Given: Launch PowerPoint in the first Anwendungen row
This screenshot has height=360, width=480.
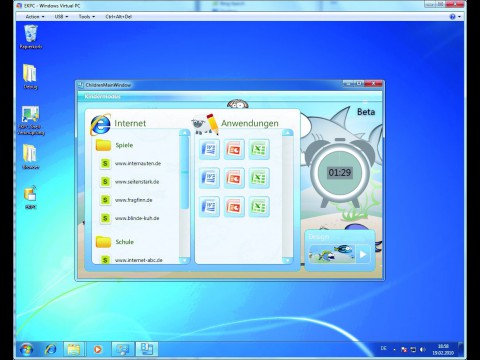Looking at the screenshot, I should pyautogui.click(x=234, y=149).
